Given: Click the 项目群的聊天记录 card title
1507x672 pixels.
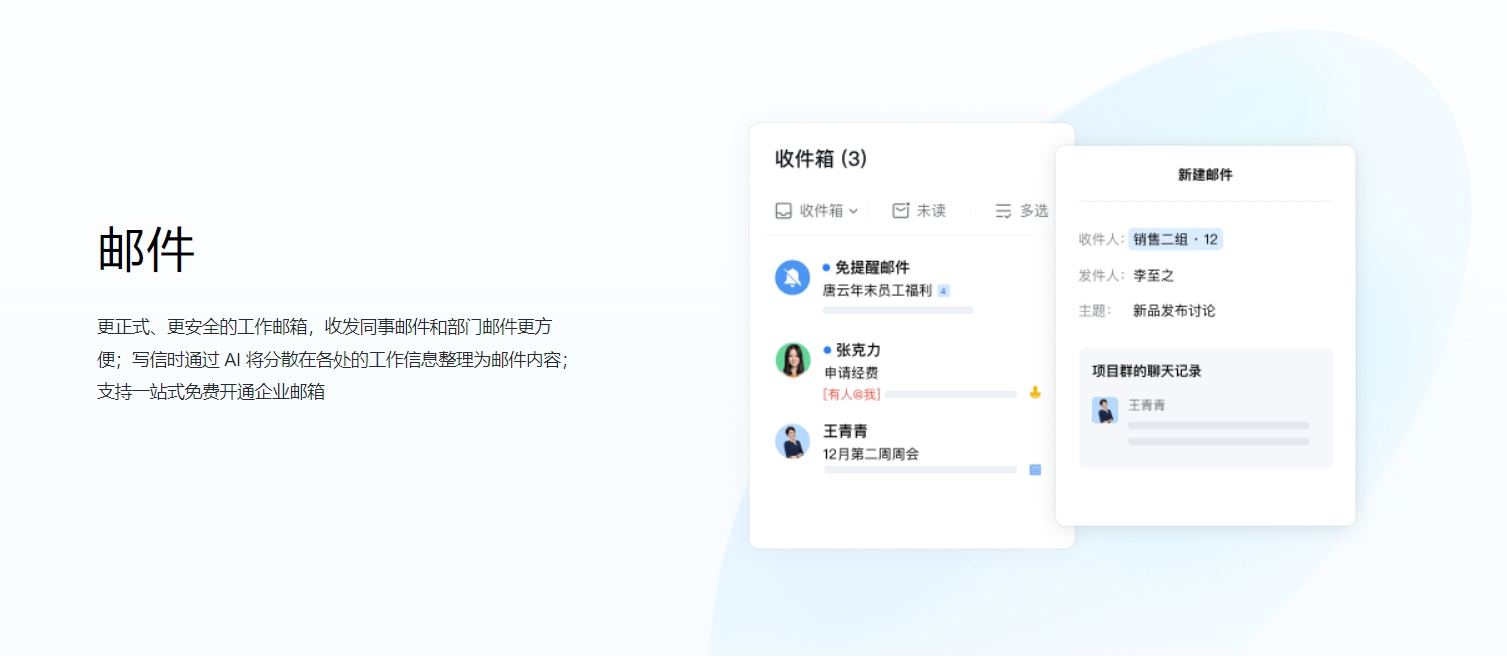Looking at the screenshot, I should click(1147, 371).
